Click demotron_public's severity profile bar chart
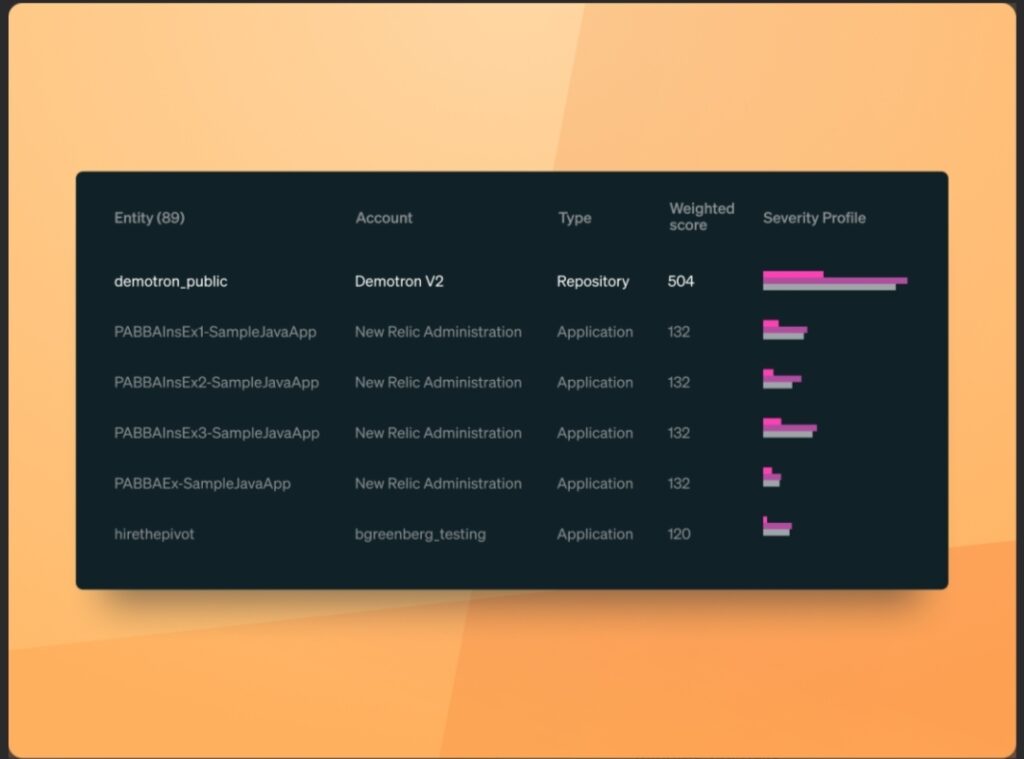 835,283
